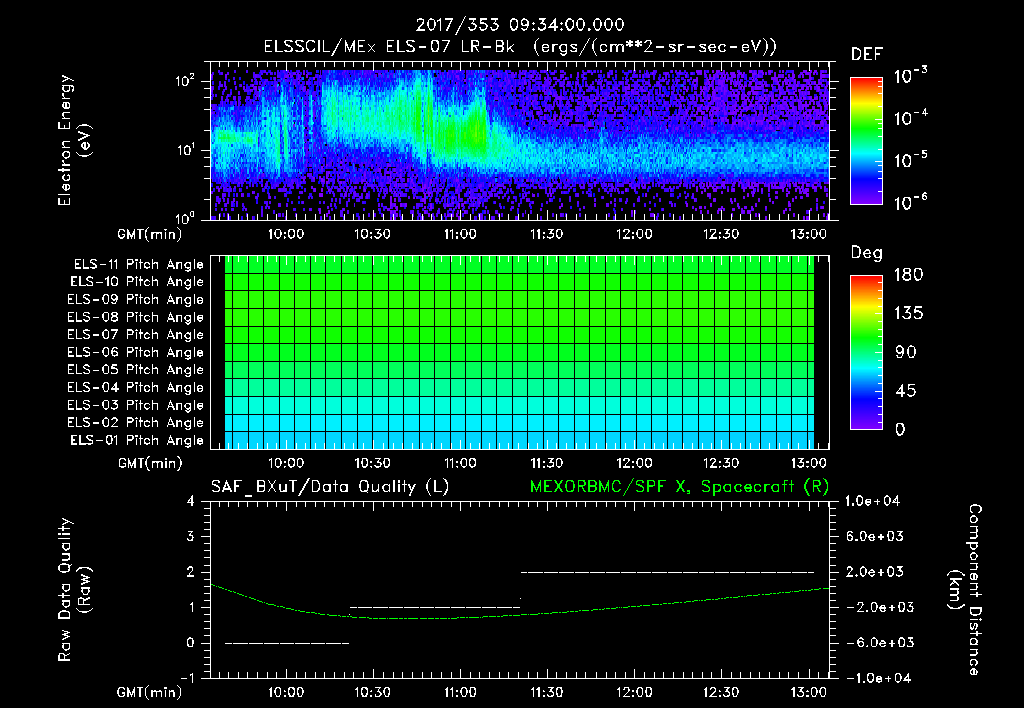Click the 135 value on Deg color scale
The width and height of the screenshot is (1024, 708).
tap(908, 313)
